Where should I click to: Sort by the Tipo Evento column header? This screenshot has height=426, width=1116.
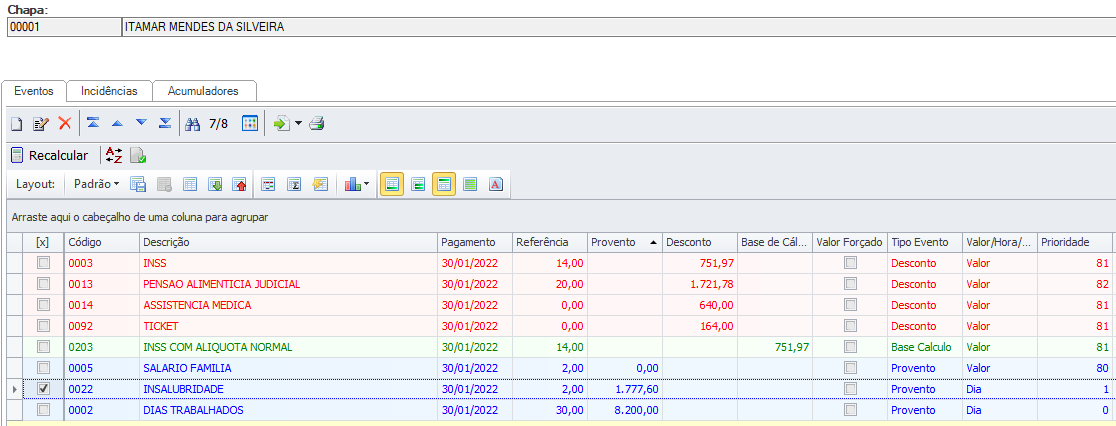925,243
